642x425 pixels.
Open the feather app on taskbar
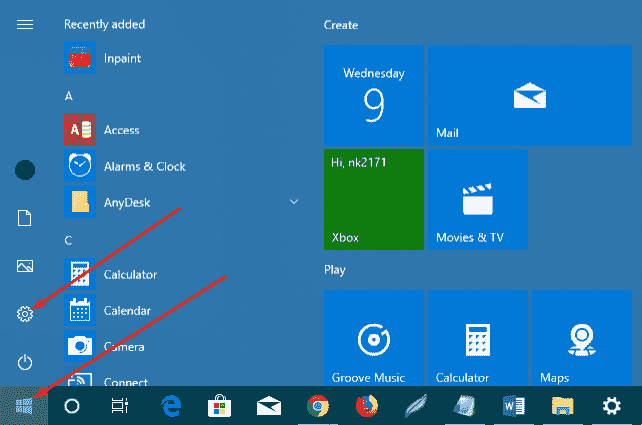pos(416,406)
